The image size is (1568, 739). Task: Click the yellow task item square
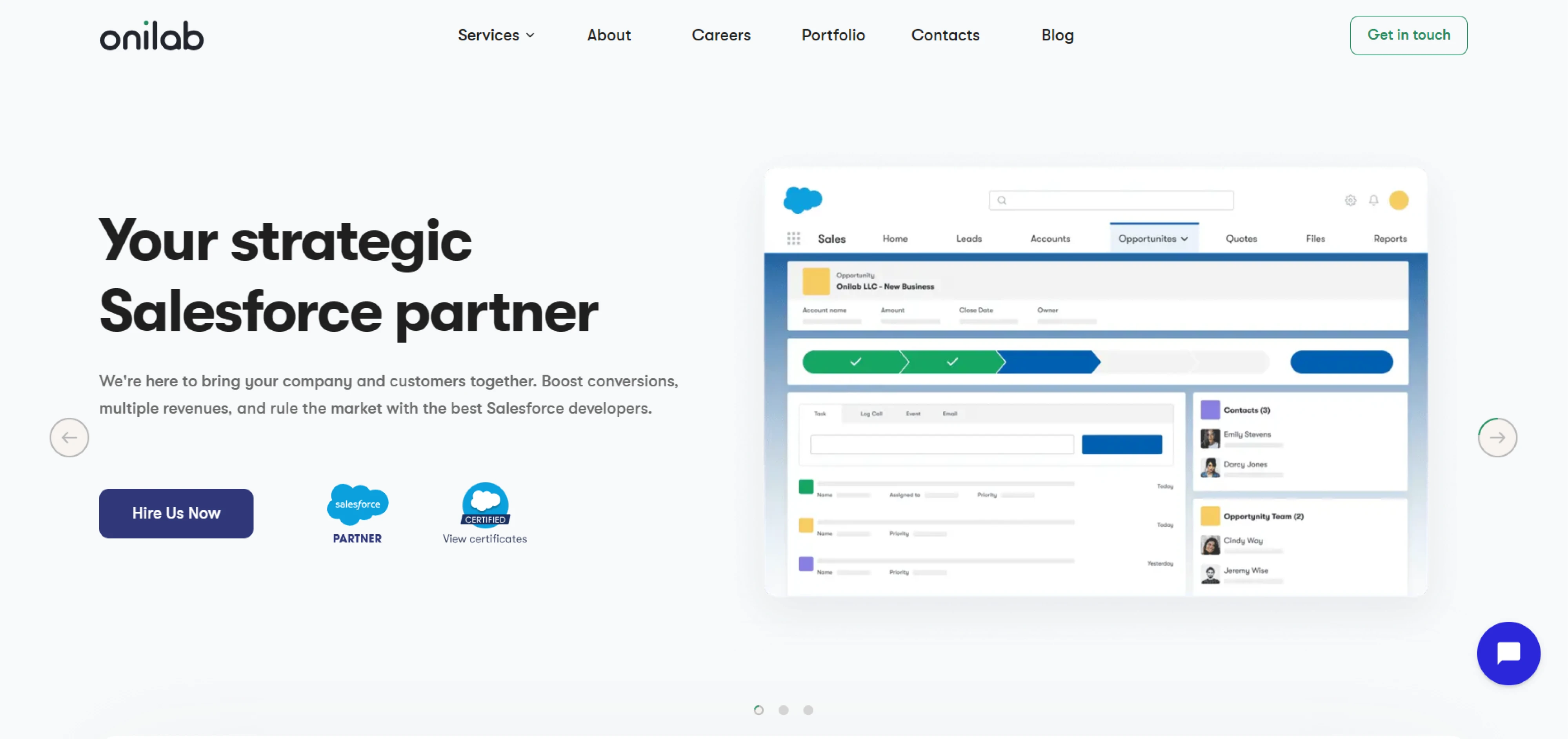click(x=806, y=525)
